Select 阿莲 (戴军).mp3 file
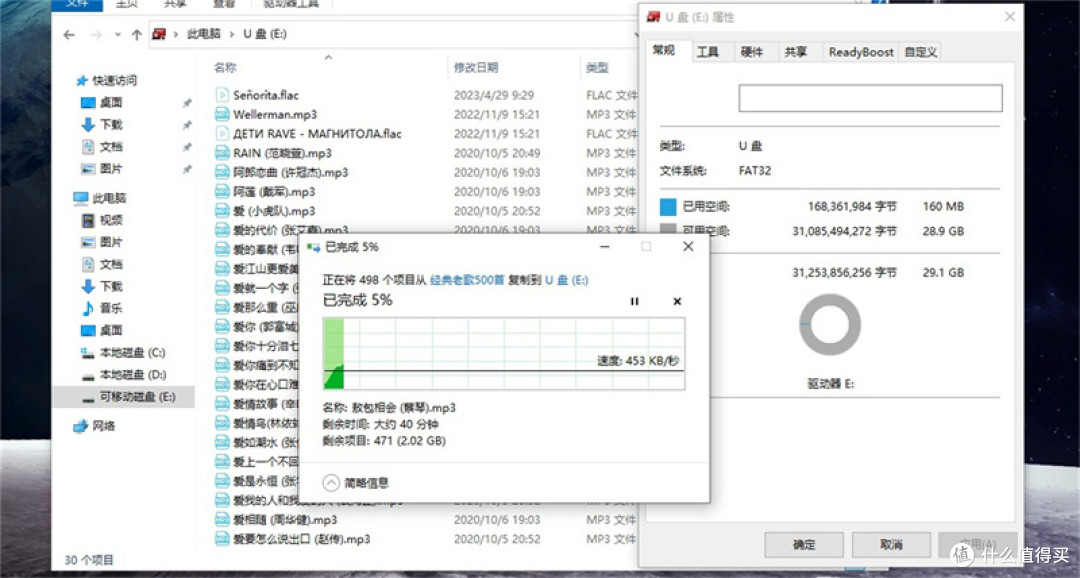The height and width of the screenshot is (578, 1080). (274, 192)
